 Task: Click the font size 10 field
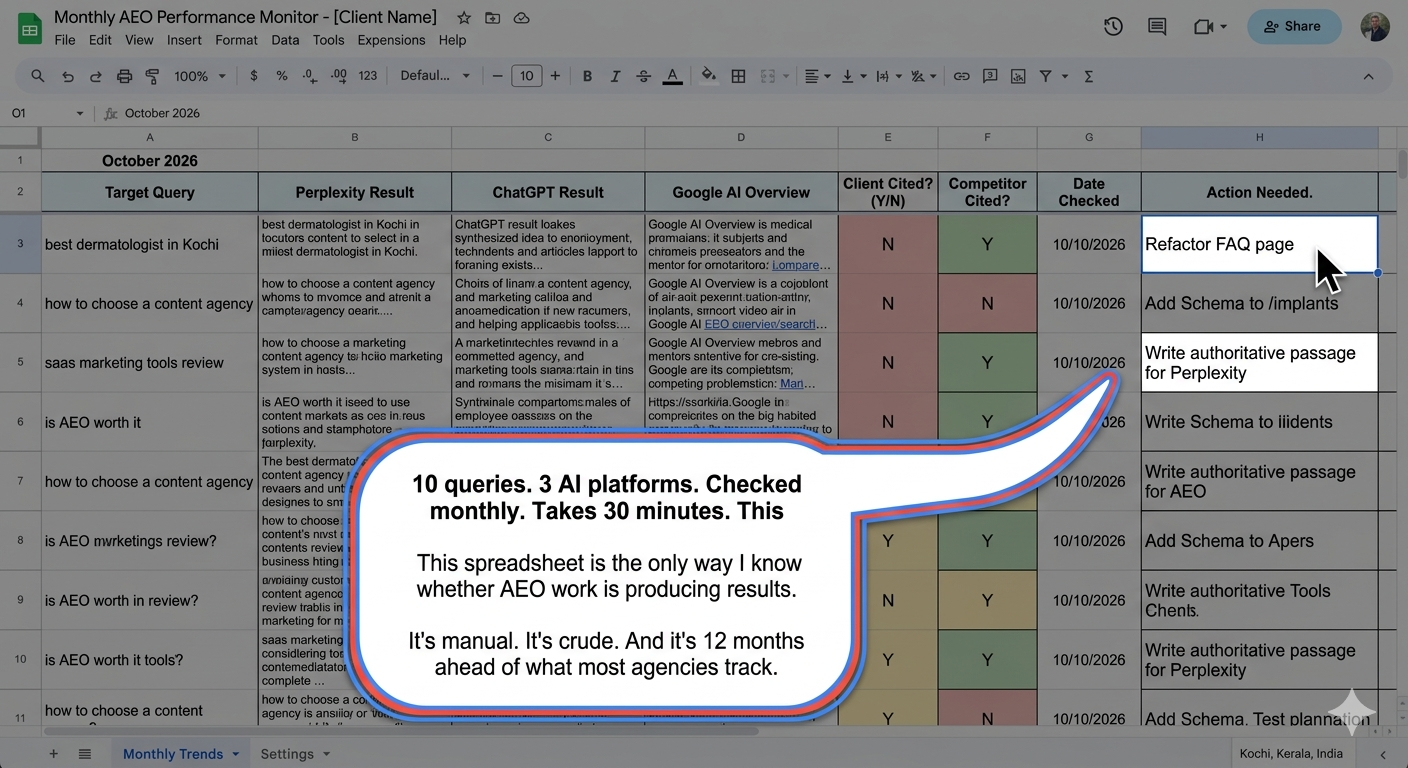click(526, 76)
